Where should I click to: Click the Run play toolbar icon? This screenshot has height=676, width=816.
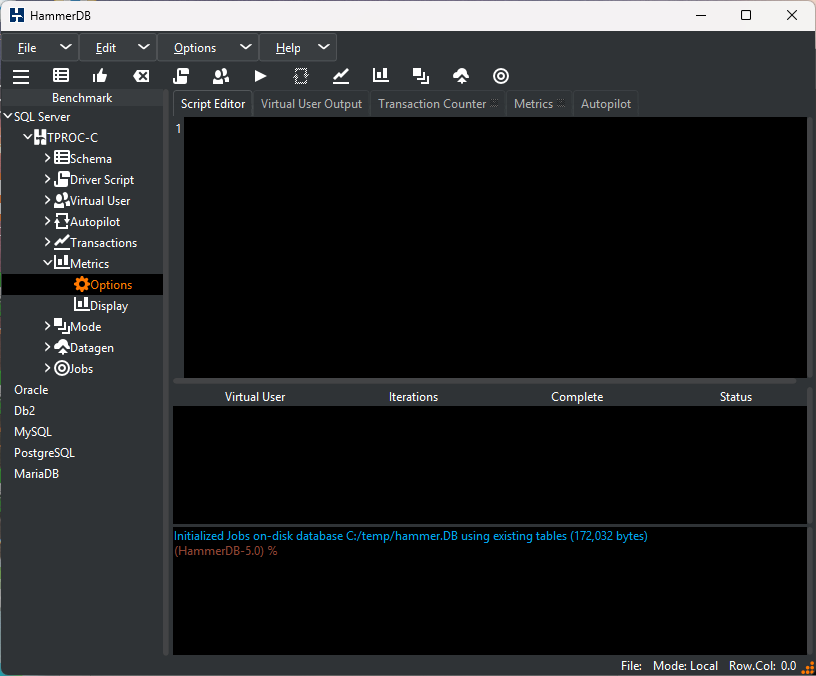coord(260,76)
